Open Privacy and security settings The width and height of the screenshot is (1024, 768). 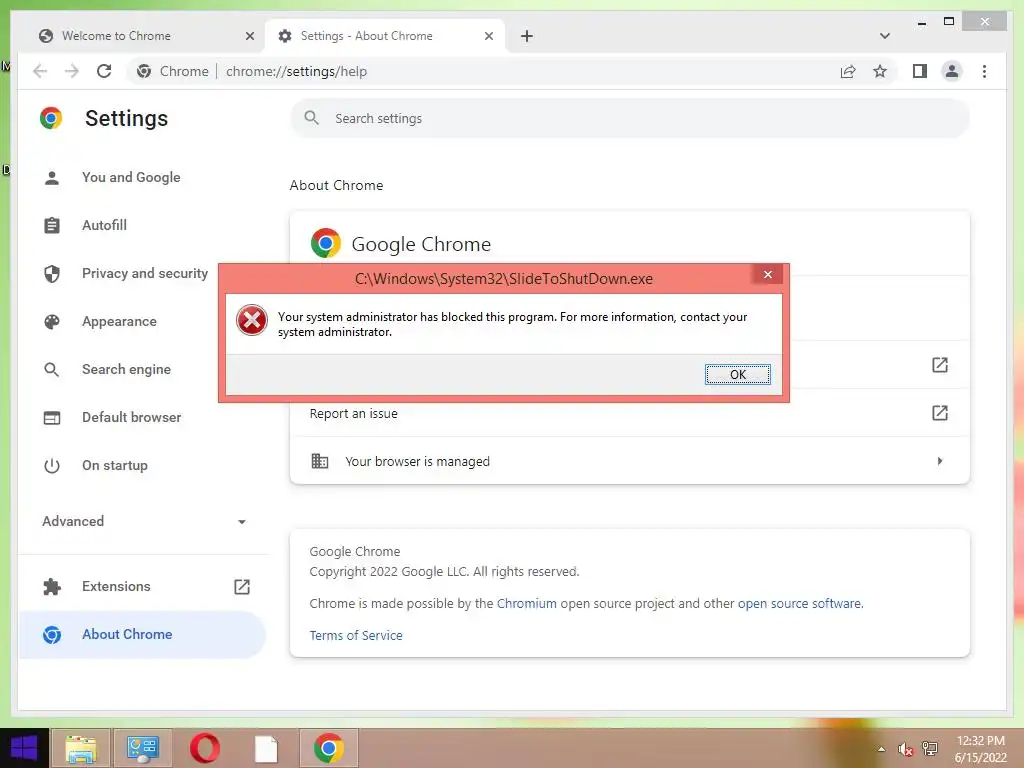[145, 273]
